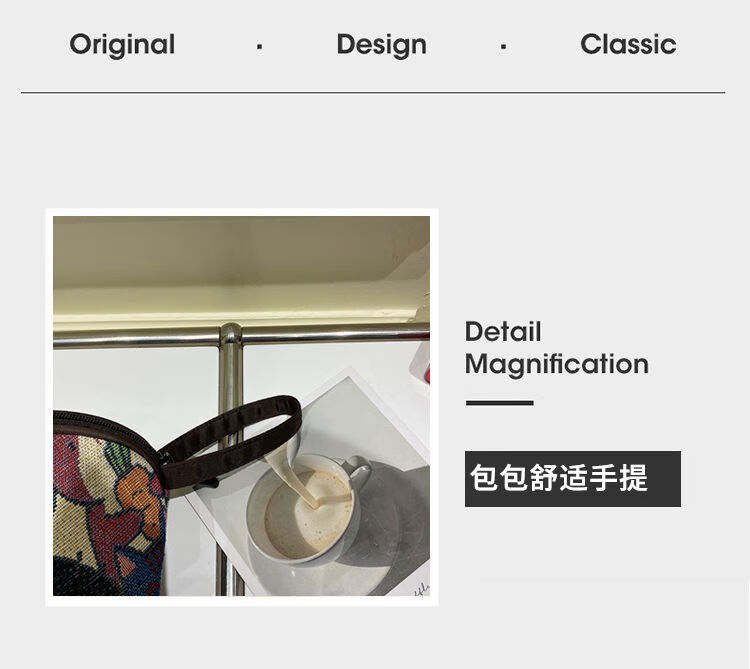The image size is (750, 669).
Task: Click the coffee cup in the photo
Action: [x=306, y=508]
